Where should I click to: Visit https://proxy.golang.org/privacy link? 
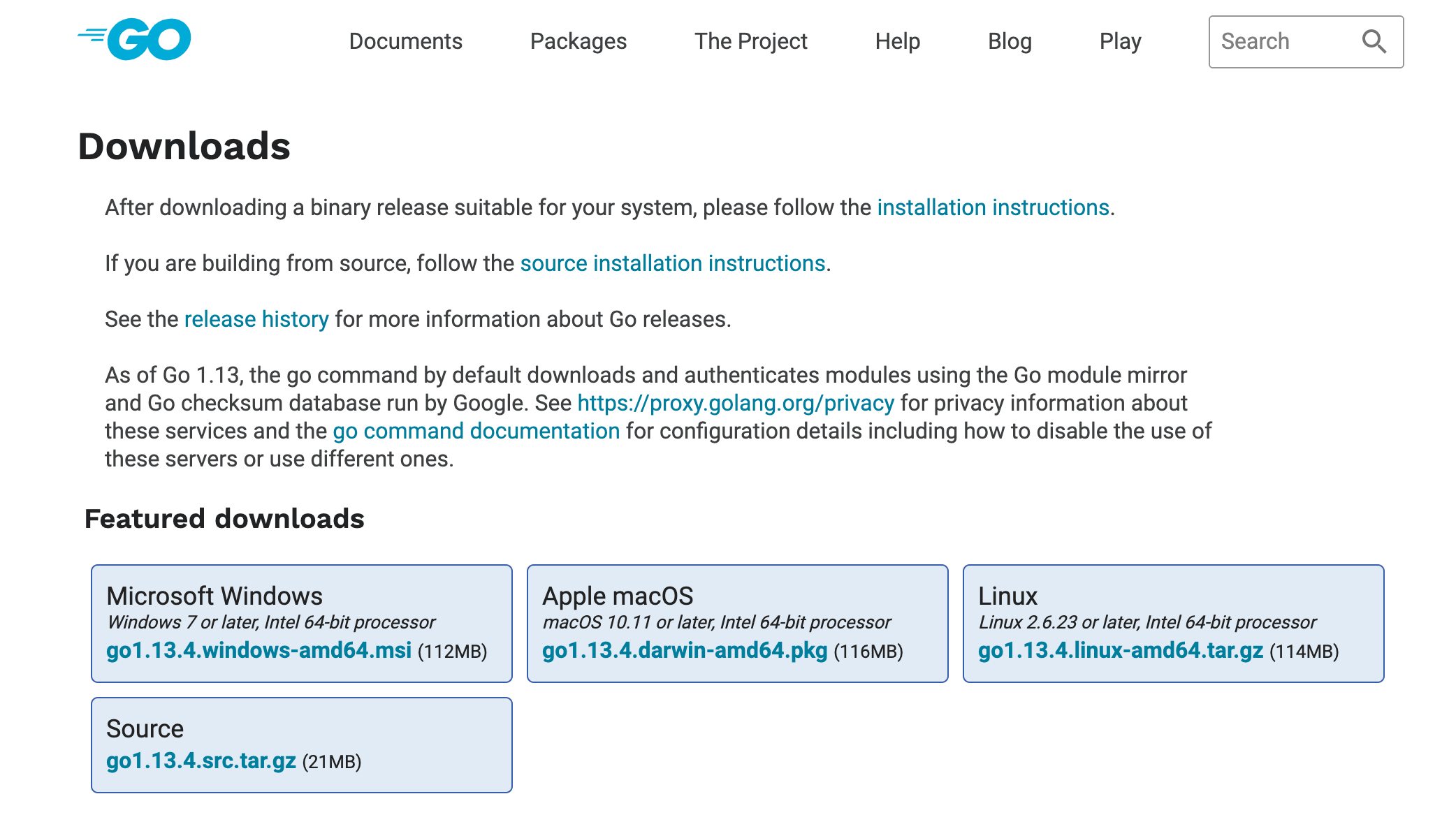pyautogui.click(x=736, y=403)
